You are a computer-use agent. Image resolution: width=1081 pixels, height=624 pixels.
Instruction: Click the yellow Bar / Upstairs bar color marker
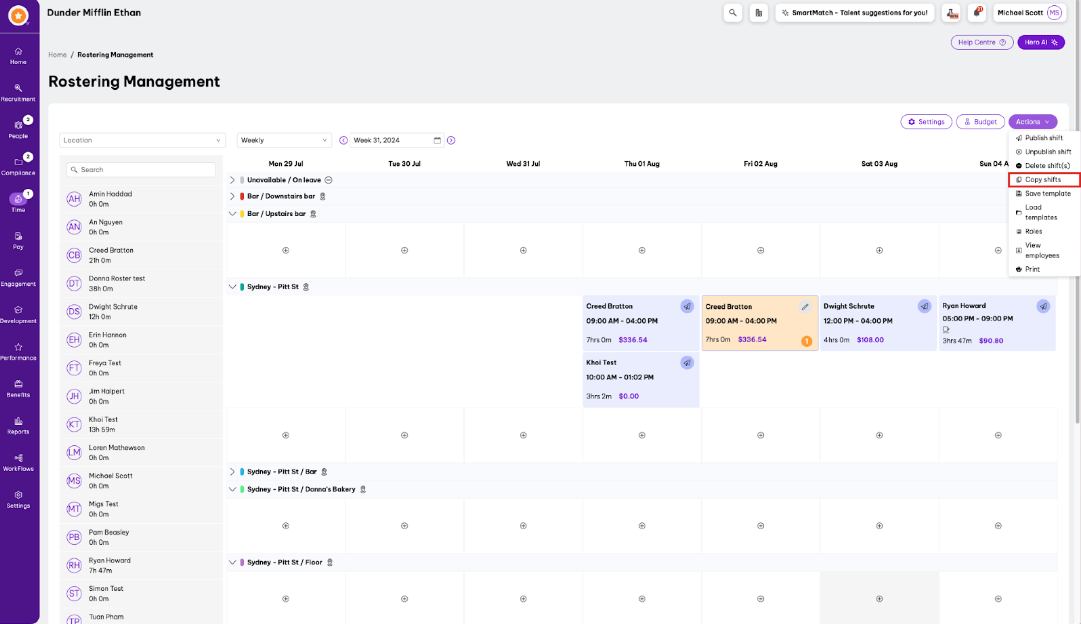[242, 214]
